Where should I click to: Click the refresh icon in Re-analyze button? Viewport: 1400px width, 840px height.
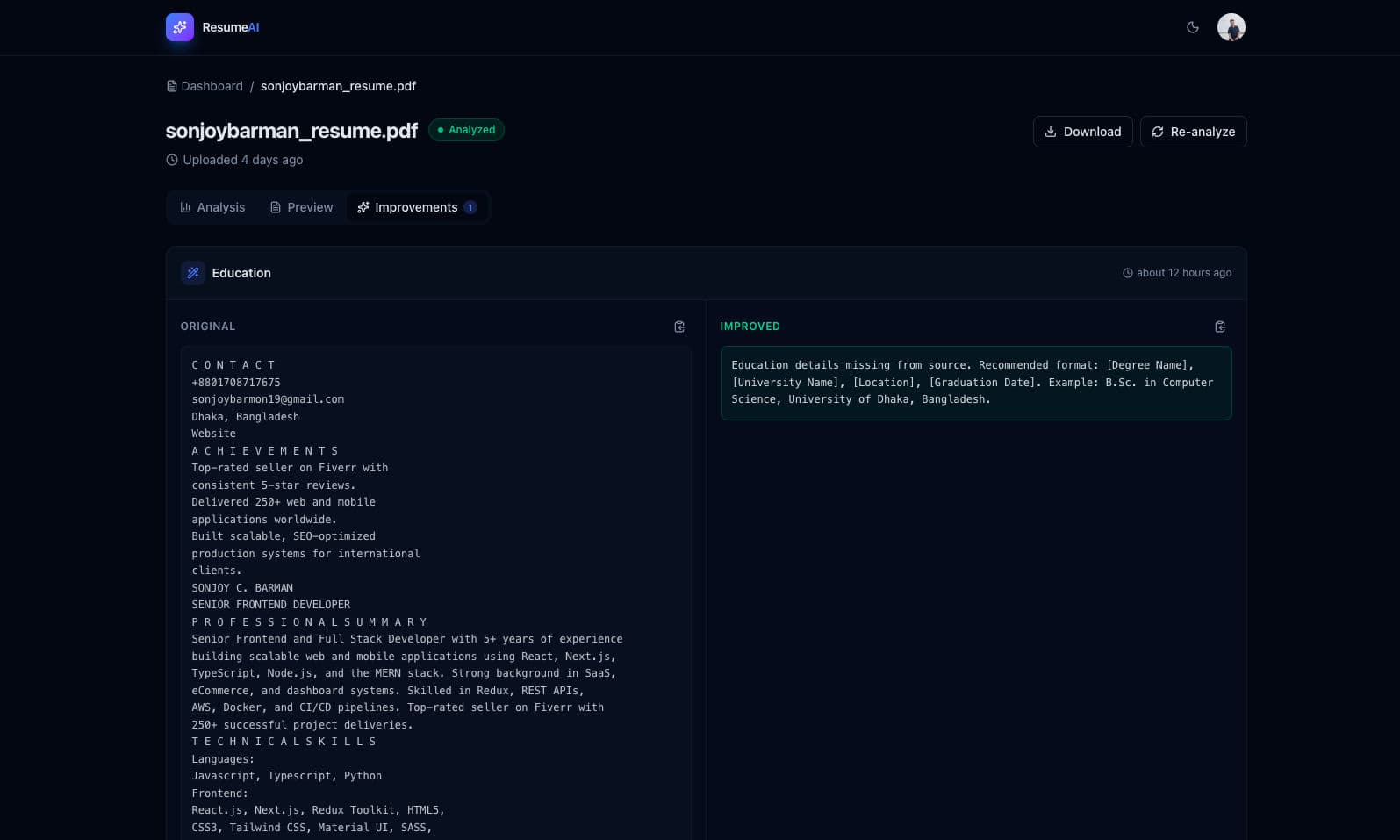1158,132
